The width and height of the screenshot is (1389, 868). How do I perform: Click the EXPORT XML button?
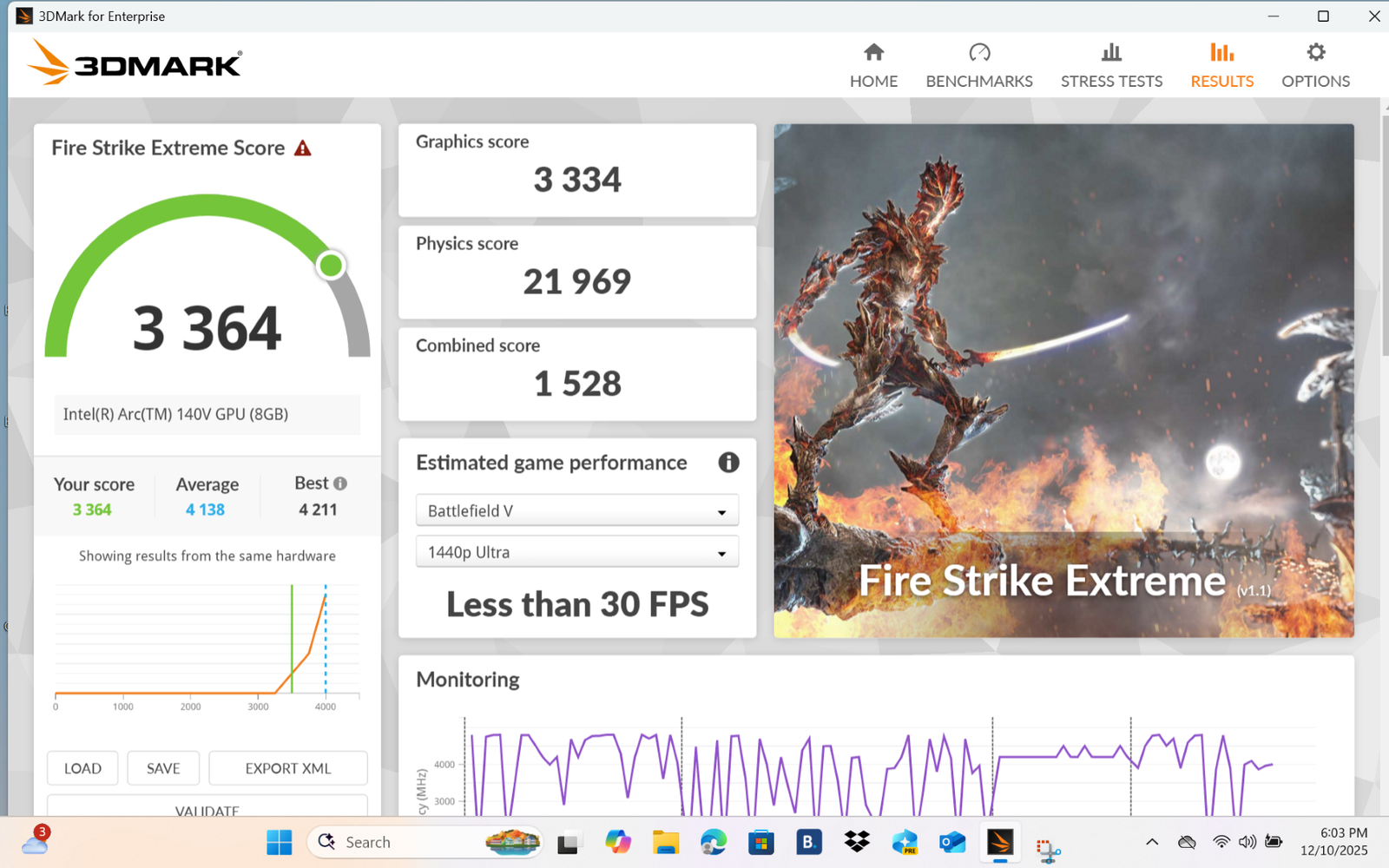tap(287, 768)
